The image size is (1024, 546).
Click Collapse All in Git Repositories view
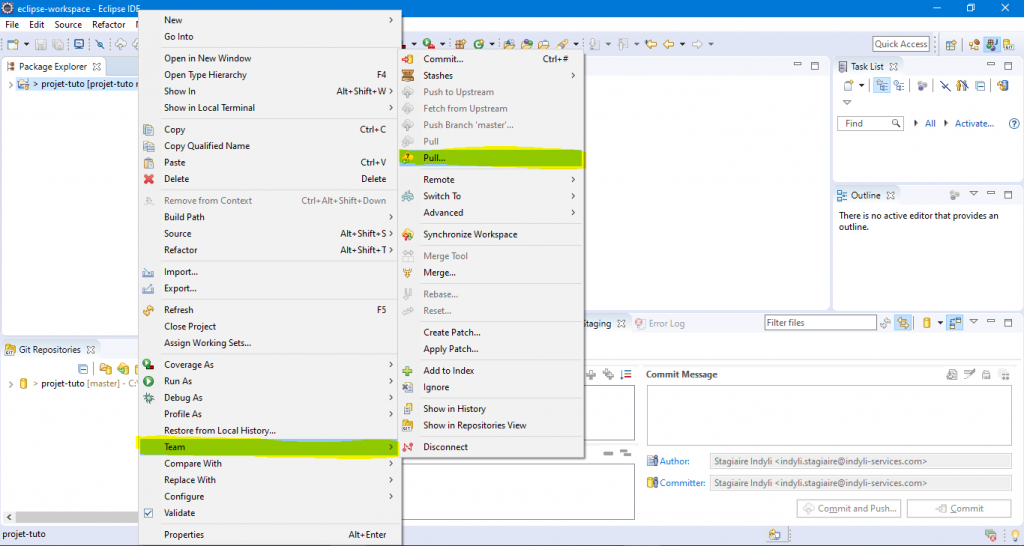pyautogui.click(x=82, y=368)
